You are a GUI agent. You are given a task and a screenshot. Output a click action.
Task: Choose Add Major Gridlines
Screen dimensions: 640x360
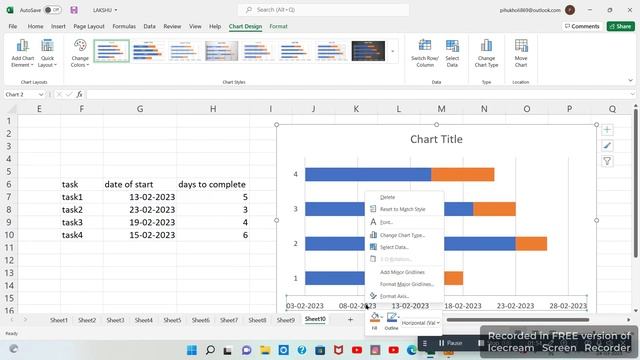pyautogui.click(x=404, y=272)
